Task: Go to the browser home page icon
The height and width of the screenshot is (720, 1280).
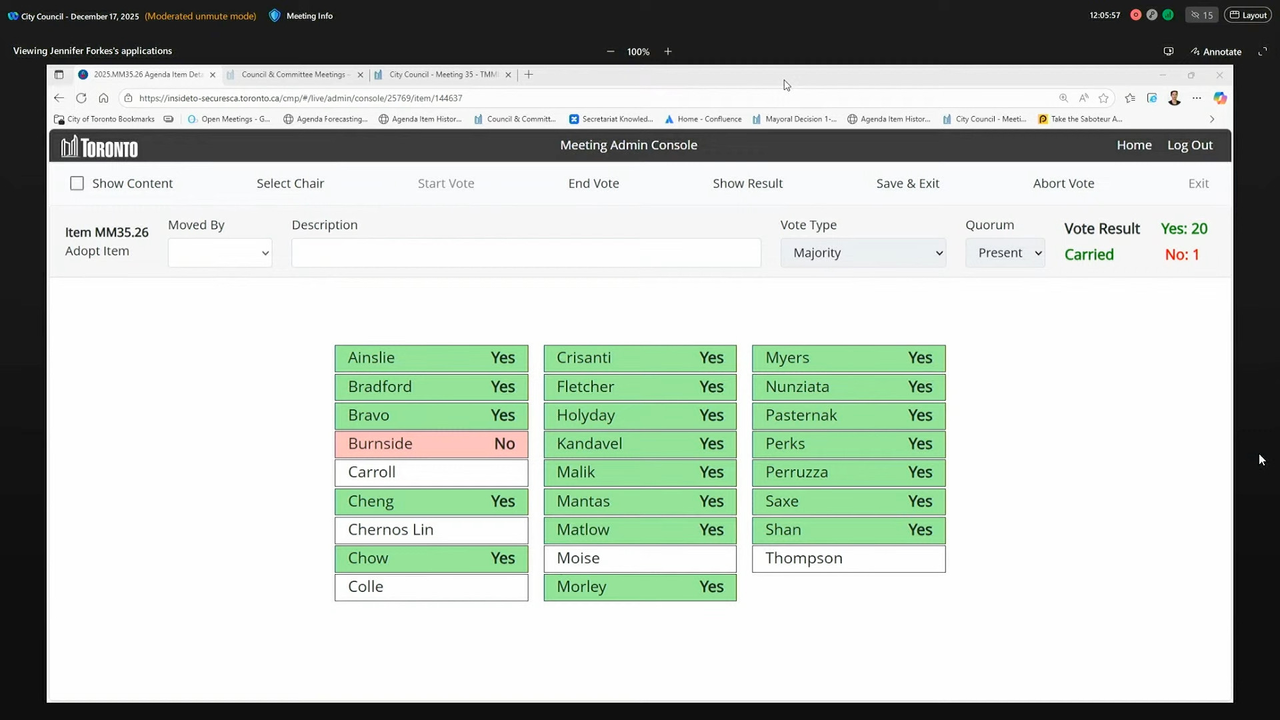Action: coord(103,98)
